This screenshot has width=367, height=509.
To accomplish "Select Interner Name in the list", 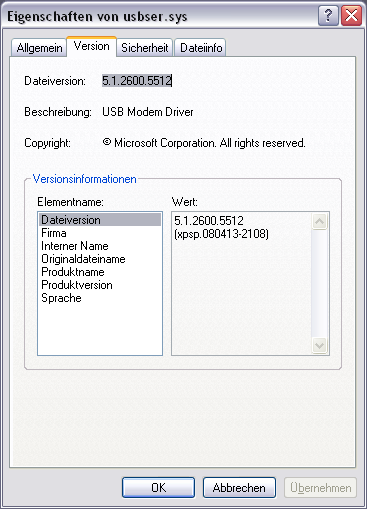I will click(100, 246).
